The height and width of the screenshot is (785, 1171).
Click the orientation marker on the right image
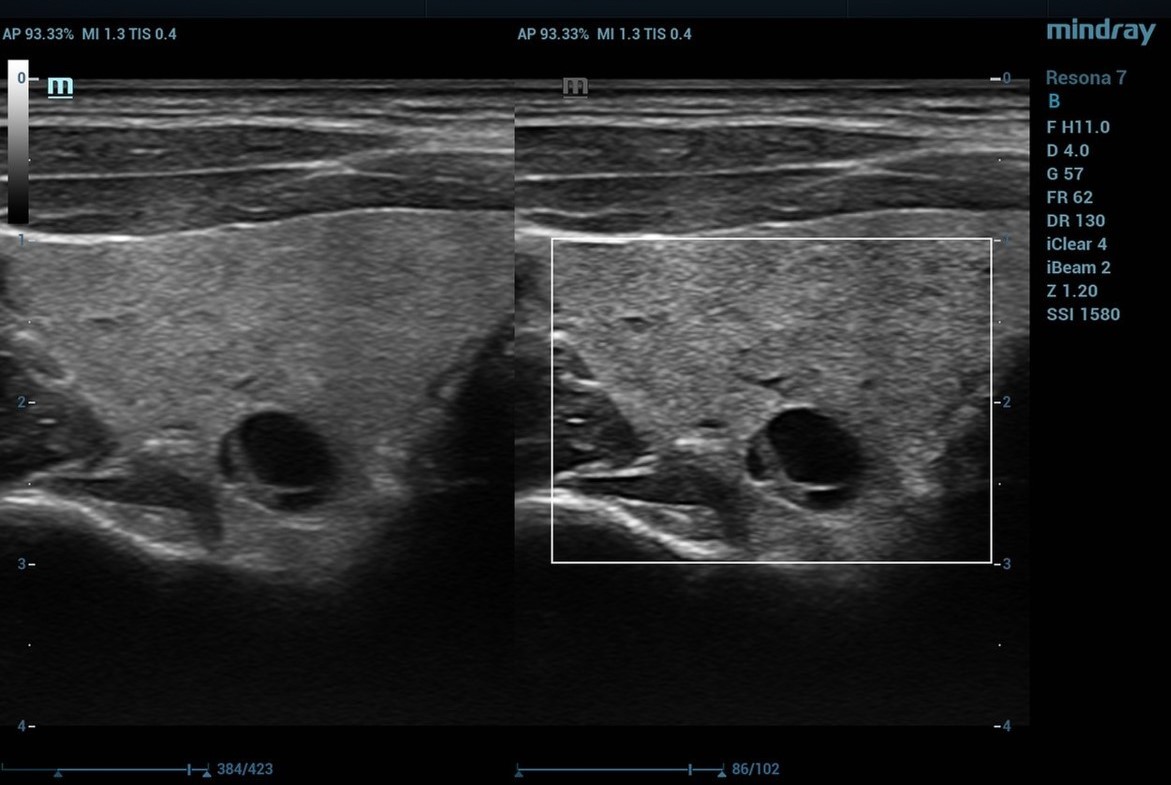coord(574,86)
